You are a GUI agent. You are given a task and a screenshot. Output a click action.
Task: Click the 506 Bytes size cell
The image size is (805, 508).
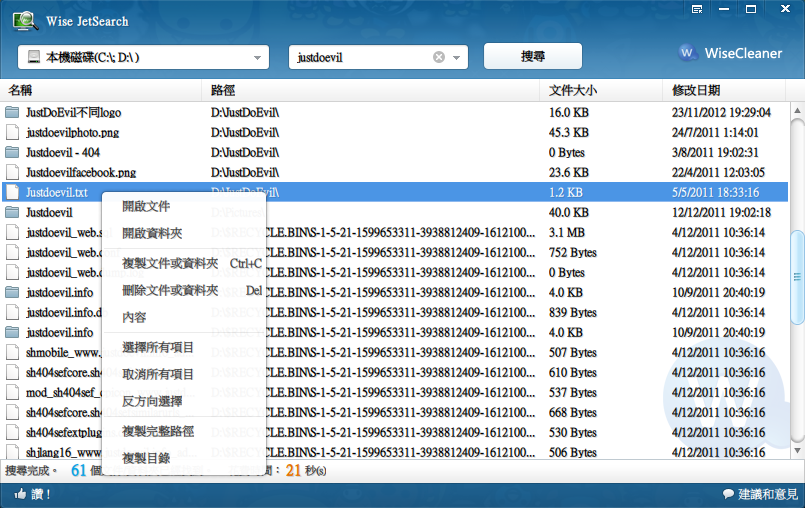tap(572, 453)
